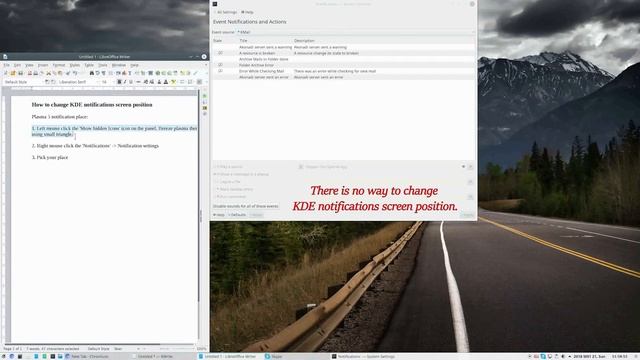
Task: Click the Cut scissors icon in Writer toolbar
Action: tap(48, 73)
